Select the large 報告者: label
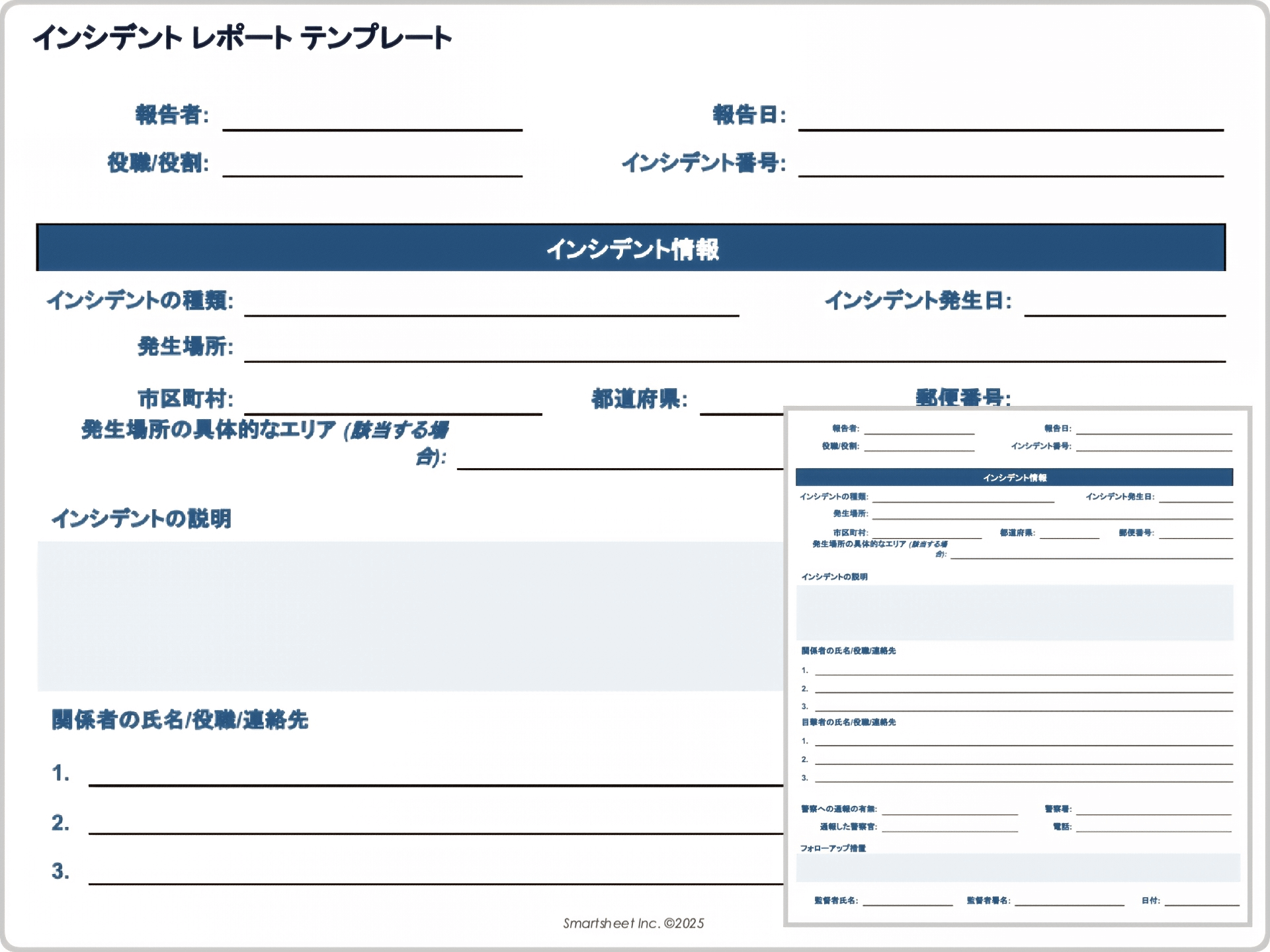 172,115
